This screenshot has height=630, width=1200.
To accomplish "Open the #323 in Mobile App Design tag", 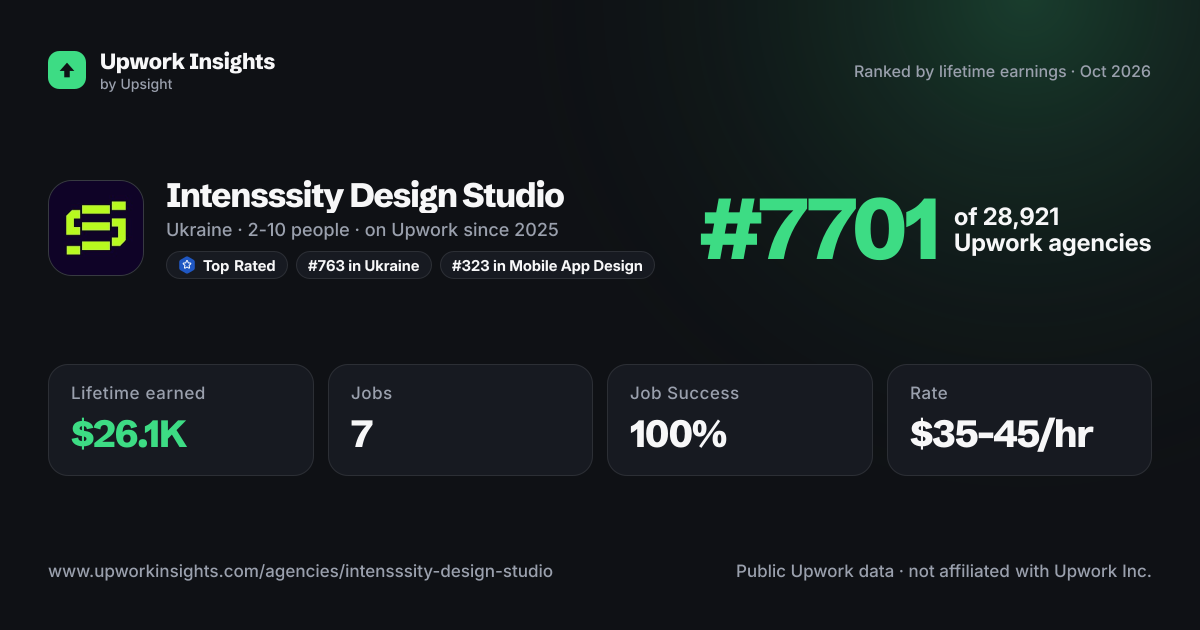I will click(547, 266).
